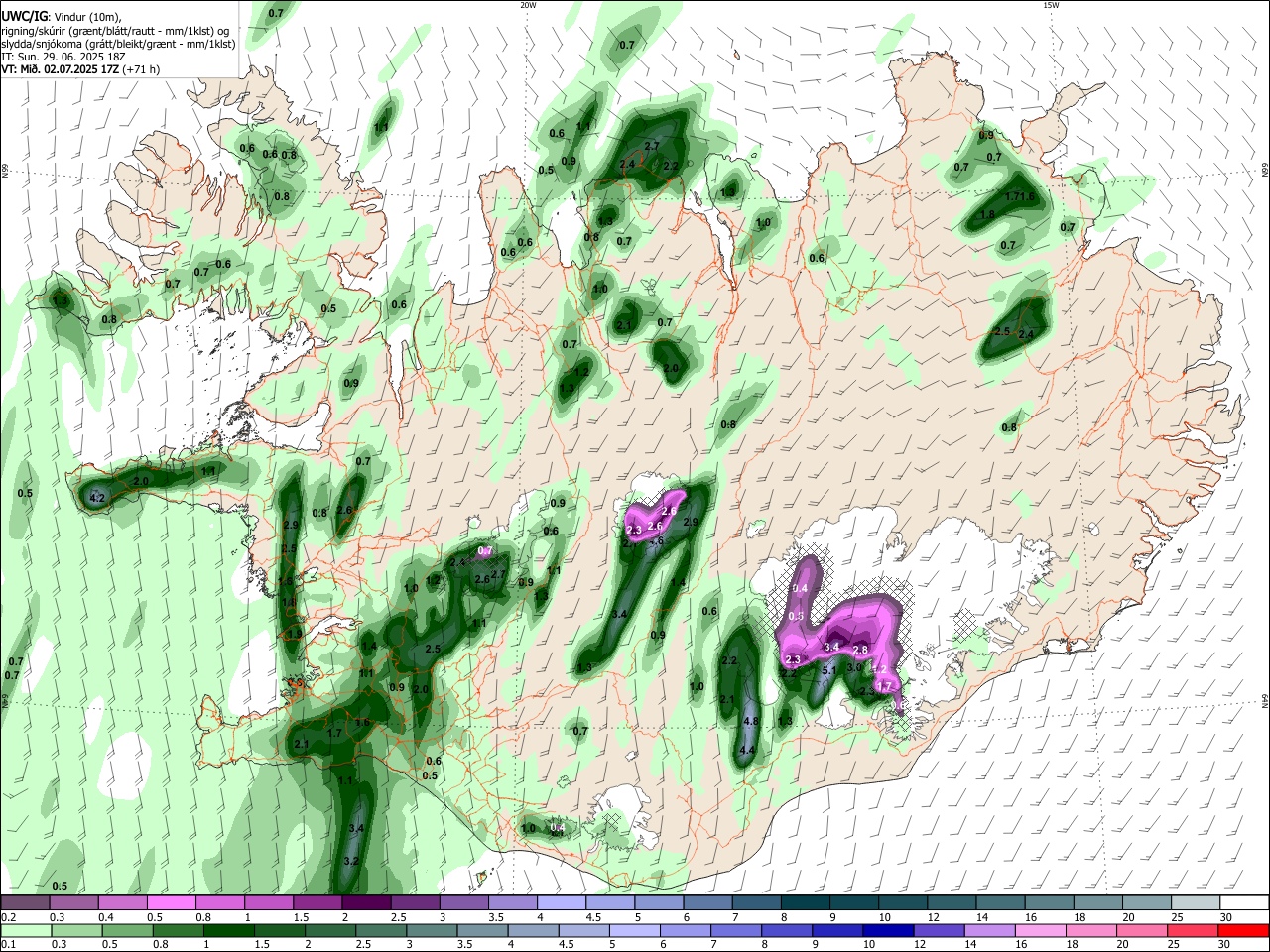Select the snow swatch labeled 4
The height and width of the screenshot is (952, 1270).
click(561, 903)
